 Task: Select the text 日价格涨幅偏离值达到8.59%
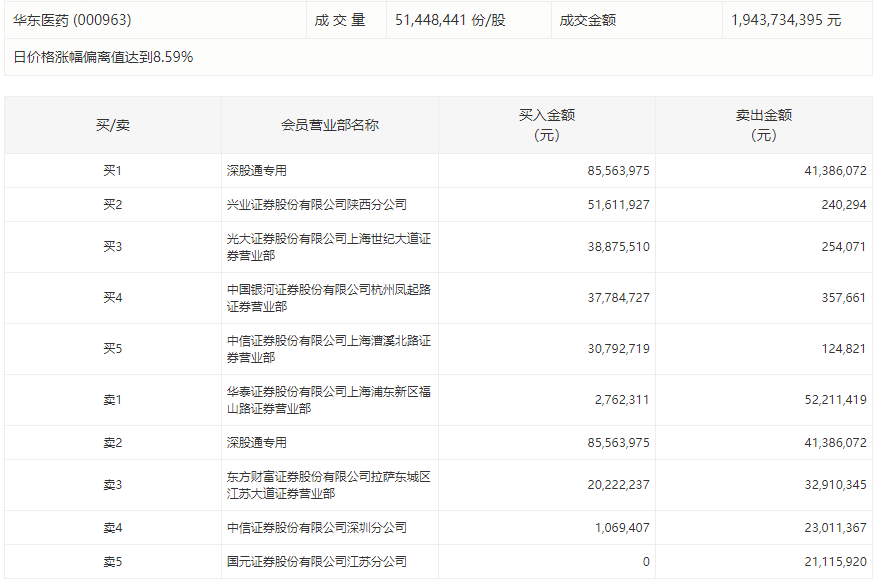pyautogui.click(x=103, y=57)
